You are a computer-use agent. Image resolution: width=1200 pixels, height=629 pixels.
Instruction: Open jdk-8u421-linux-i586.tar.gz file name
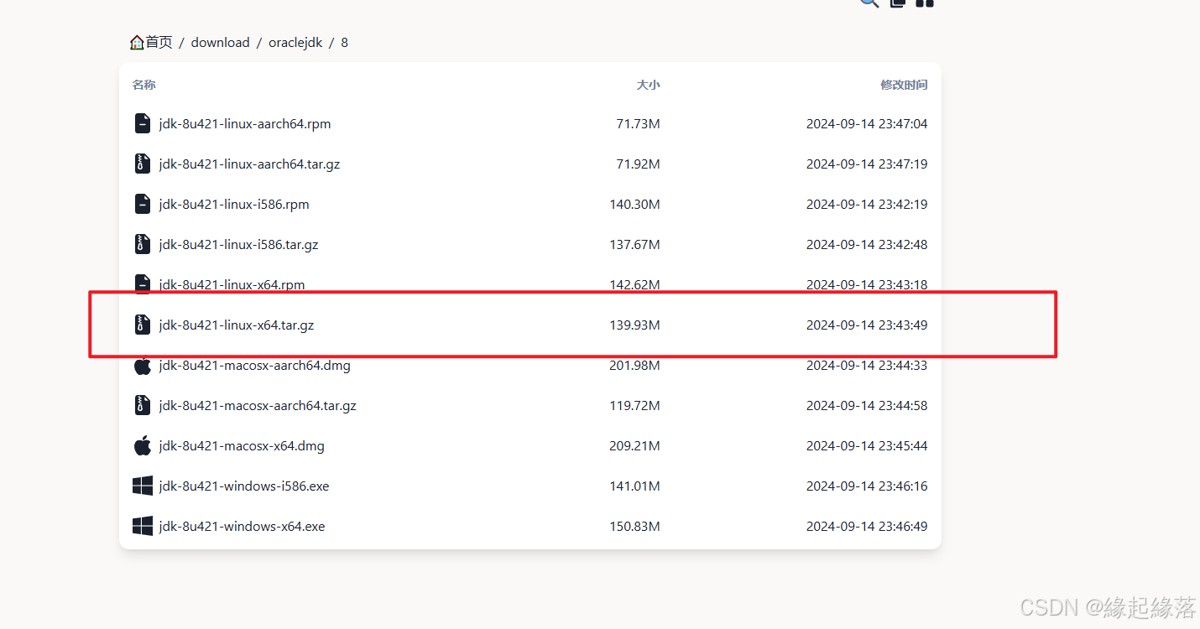[x=239, y=244]
